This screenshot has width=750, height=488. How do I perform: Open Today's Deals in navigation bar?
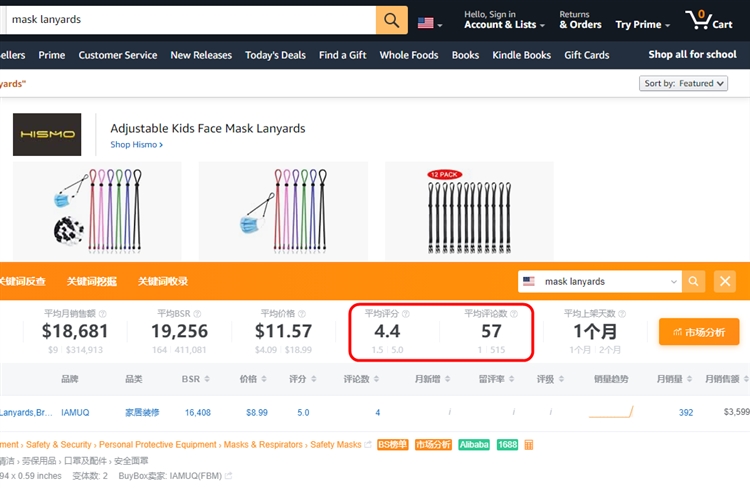click(x=276, y=55)
